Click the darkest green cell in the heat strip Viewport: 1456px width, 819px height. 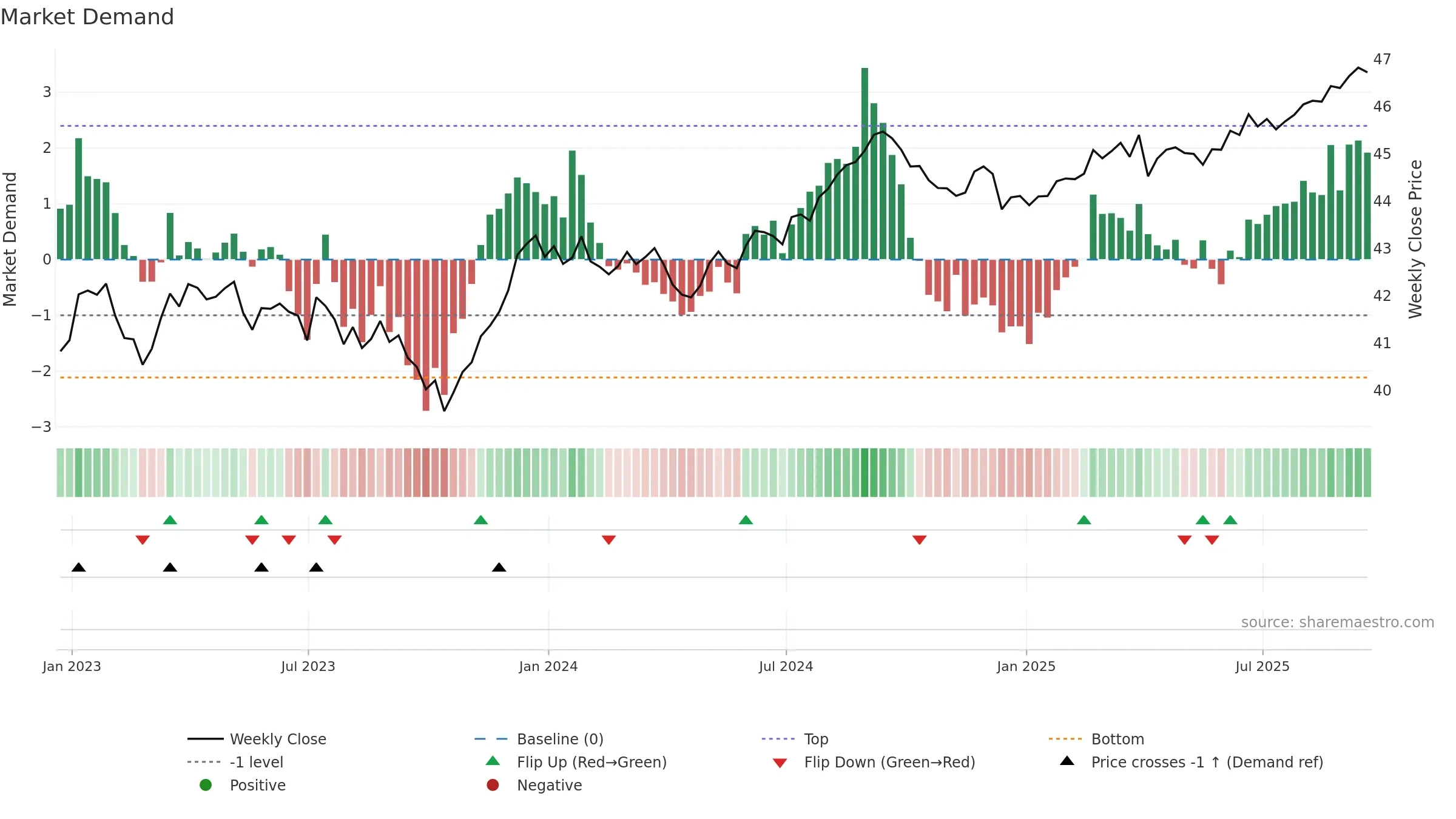point(864,473)
